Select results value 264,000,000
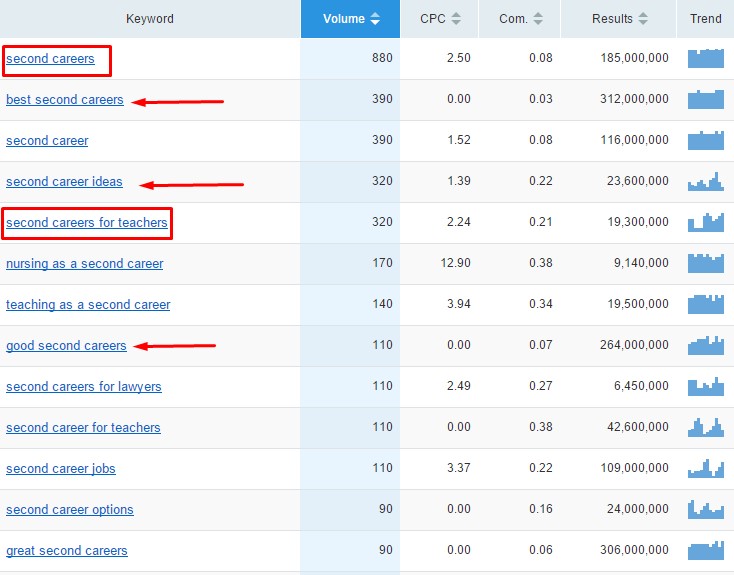The height and width of the screenshot is (575, 734). tap(634, 345)
